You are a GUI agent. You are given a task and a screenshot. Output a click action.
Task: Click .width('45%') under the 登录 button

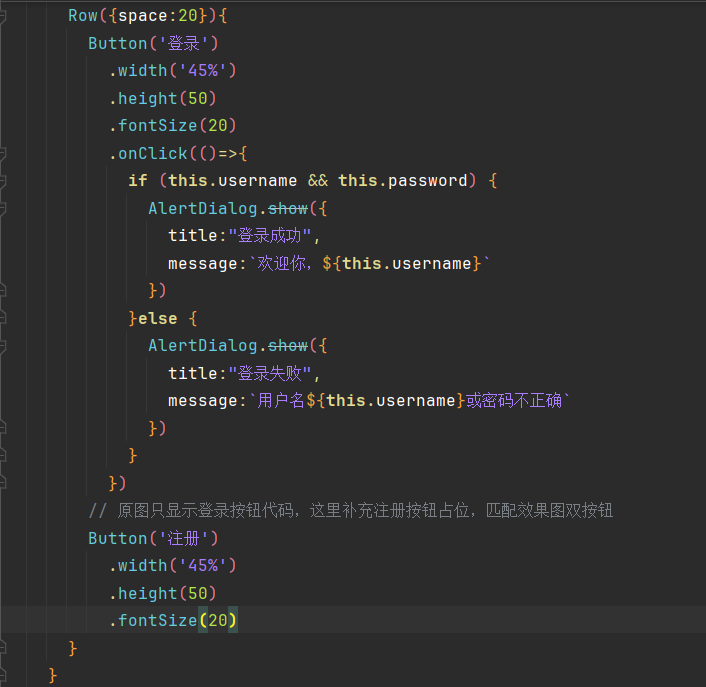[x=172, y=71]
